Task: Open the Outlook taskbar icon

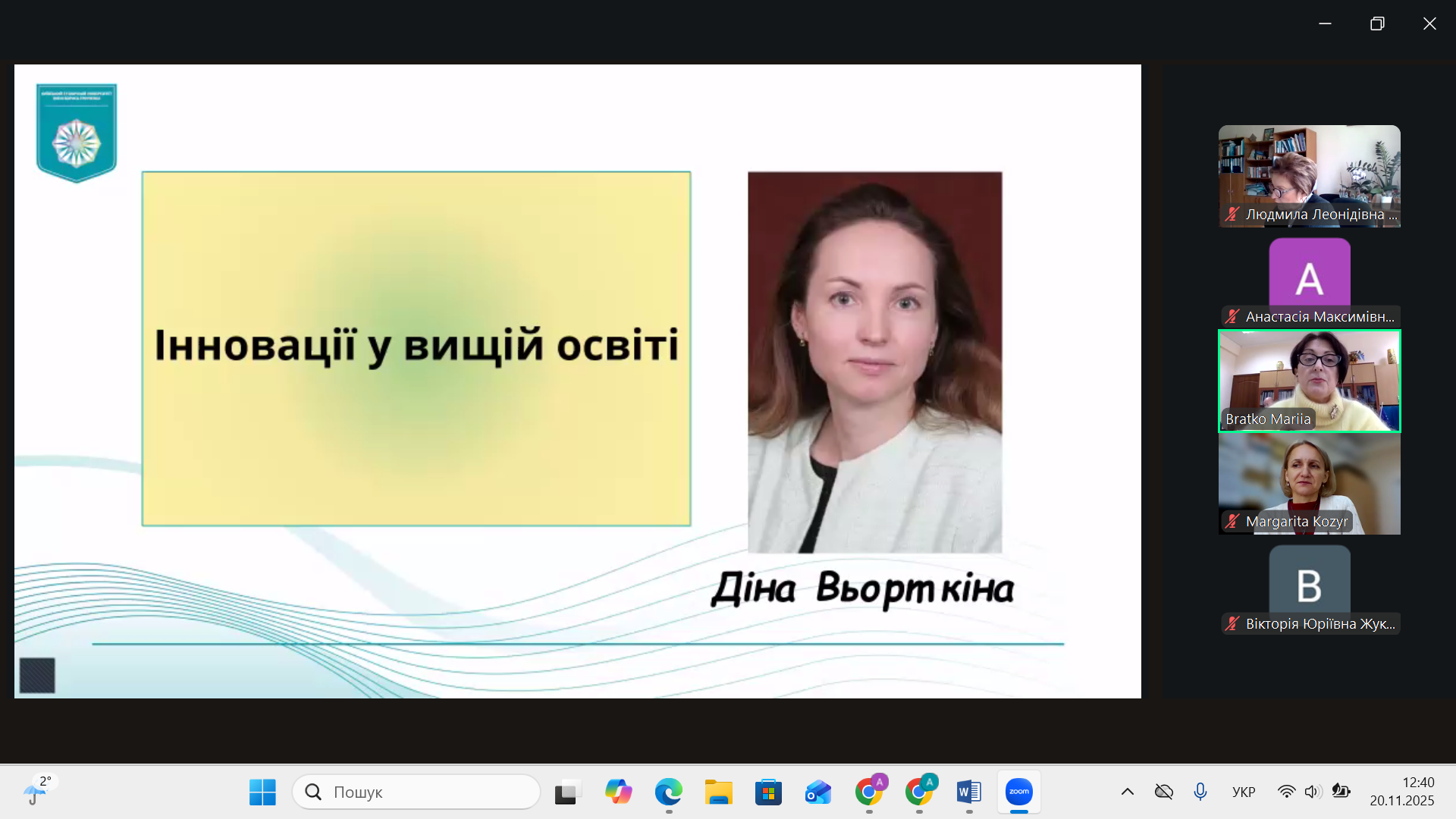Action: tap(818, 792)
